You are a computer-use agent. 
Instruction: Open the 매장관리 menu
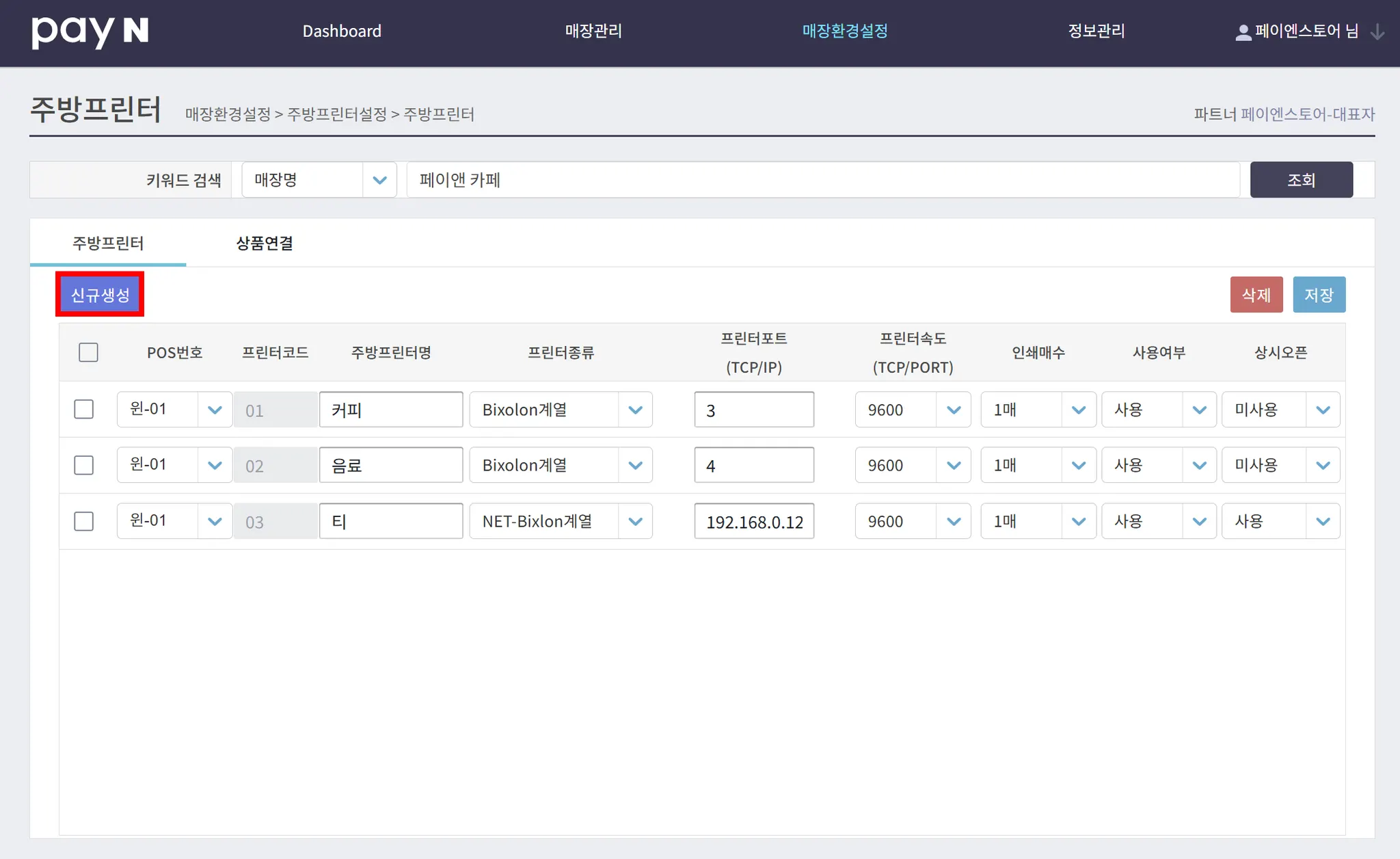pos(593,31)
